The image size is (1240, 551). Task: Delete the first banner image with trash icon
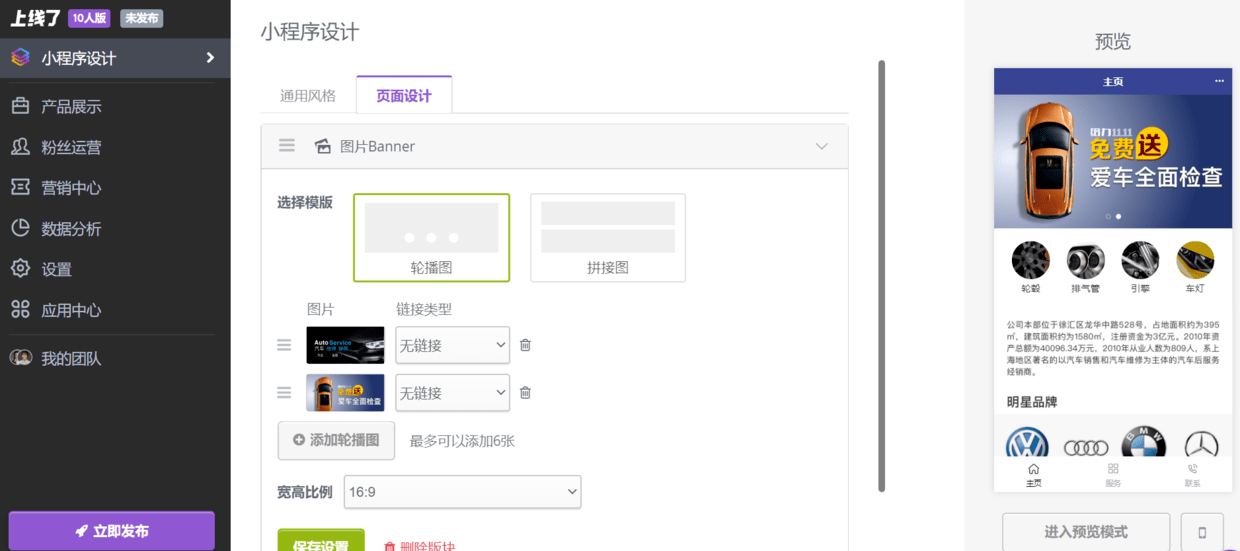pyautogui.click(x=525, y=345)
